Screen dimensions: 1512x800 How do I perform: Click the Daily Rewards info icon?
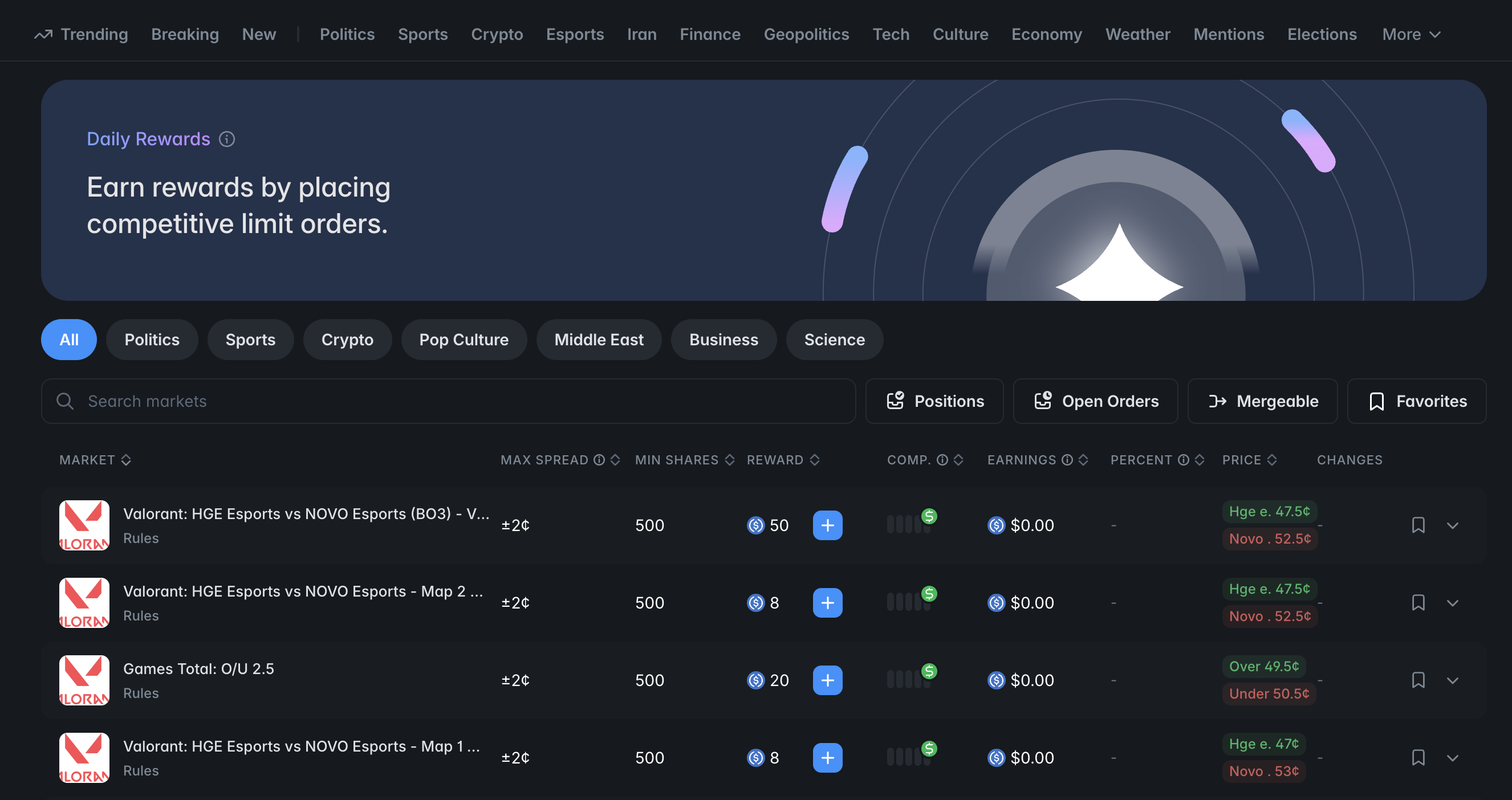226,139
